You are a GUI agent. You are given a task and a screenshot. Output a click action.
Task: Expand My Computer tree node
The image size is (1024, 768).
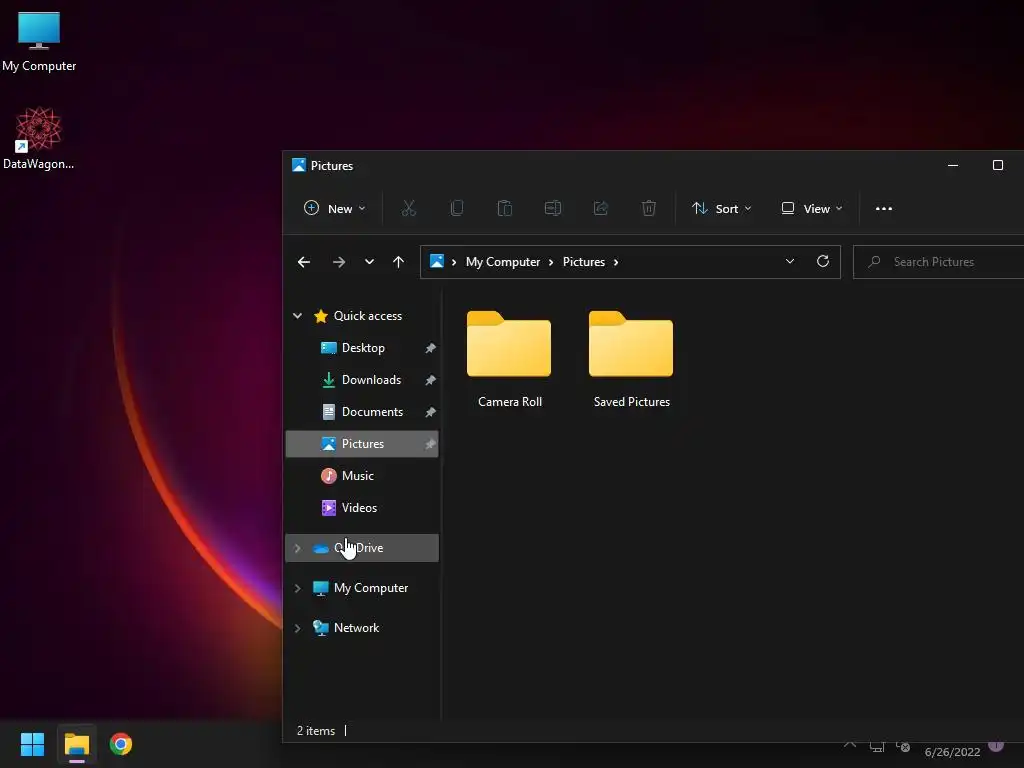(297, 588)
